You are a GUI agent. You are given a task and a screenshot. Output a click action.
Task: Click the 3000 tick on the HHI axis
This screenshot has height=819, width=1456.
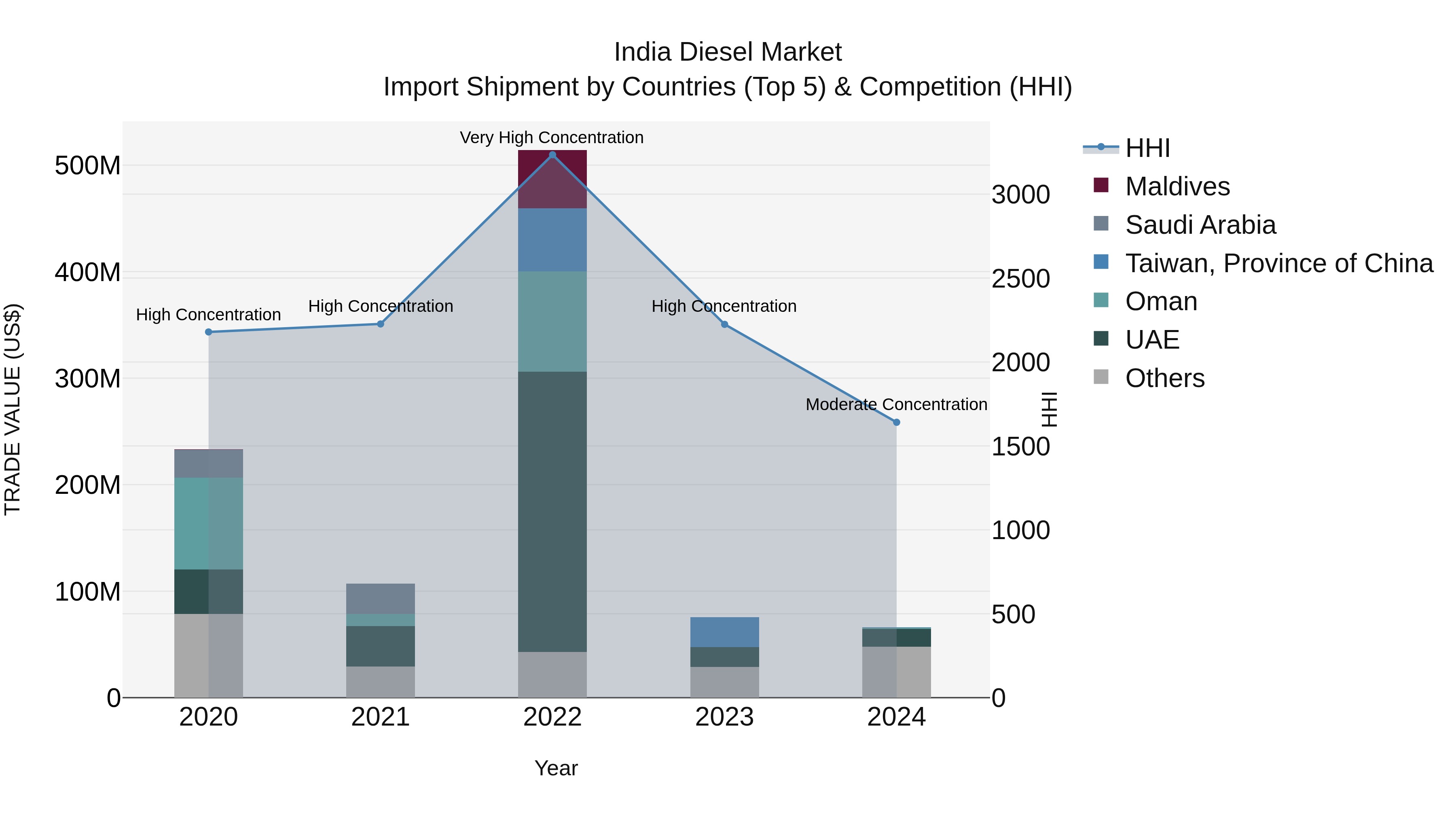(1021, 195)
